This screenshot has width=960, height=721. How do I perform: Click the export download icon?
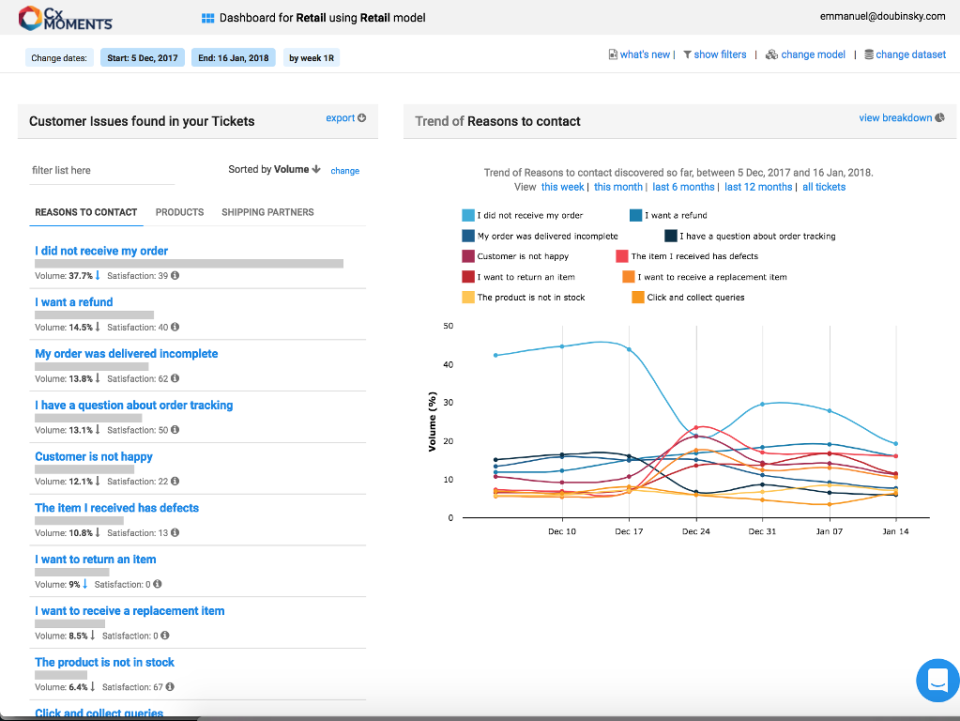click(362, 118)
